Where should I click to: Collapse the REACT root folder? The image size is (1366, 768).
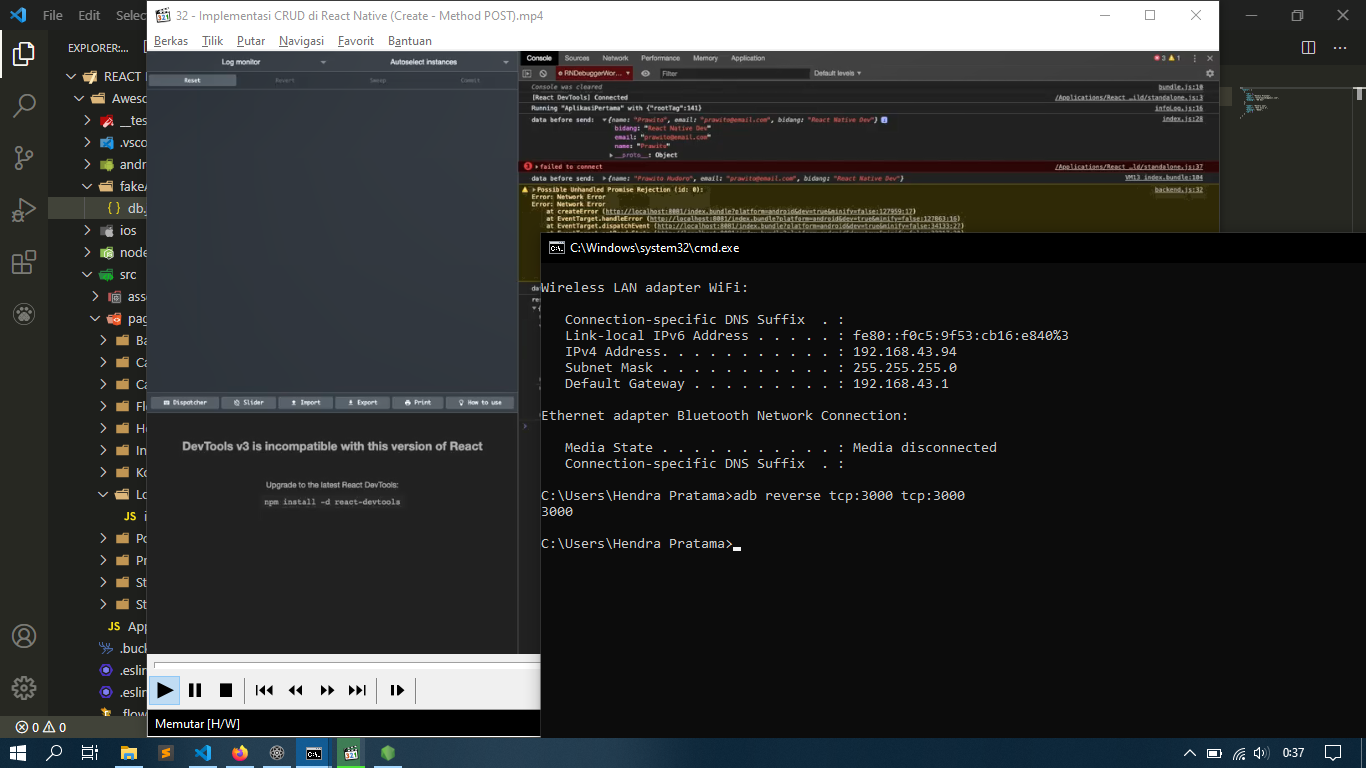pos(71,77)
